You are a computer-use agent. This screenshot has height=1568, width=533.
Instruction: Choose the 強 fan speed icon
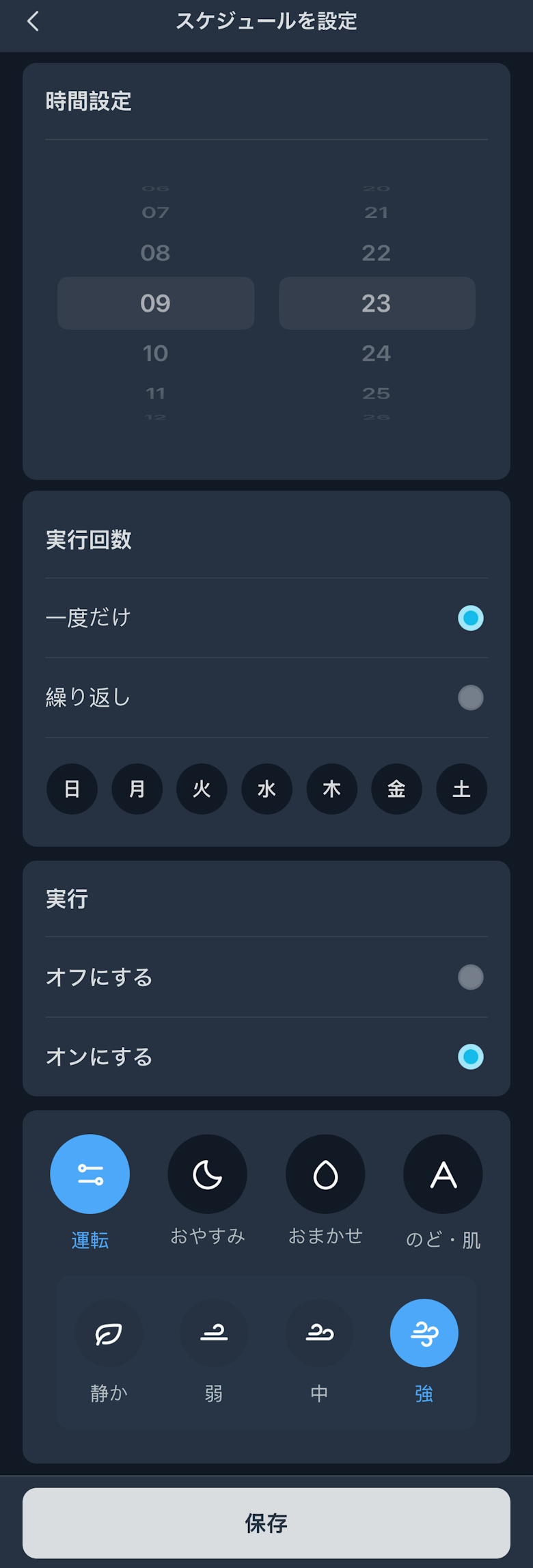coord(424,1333)
